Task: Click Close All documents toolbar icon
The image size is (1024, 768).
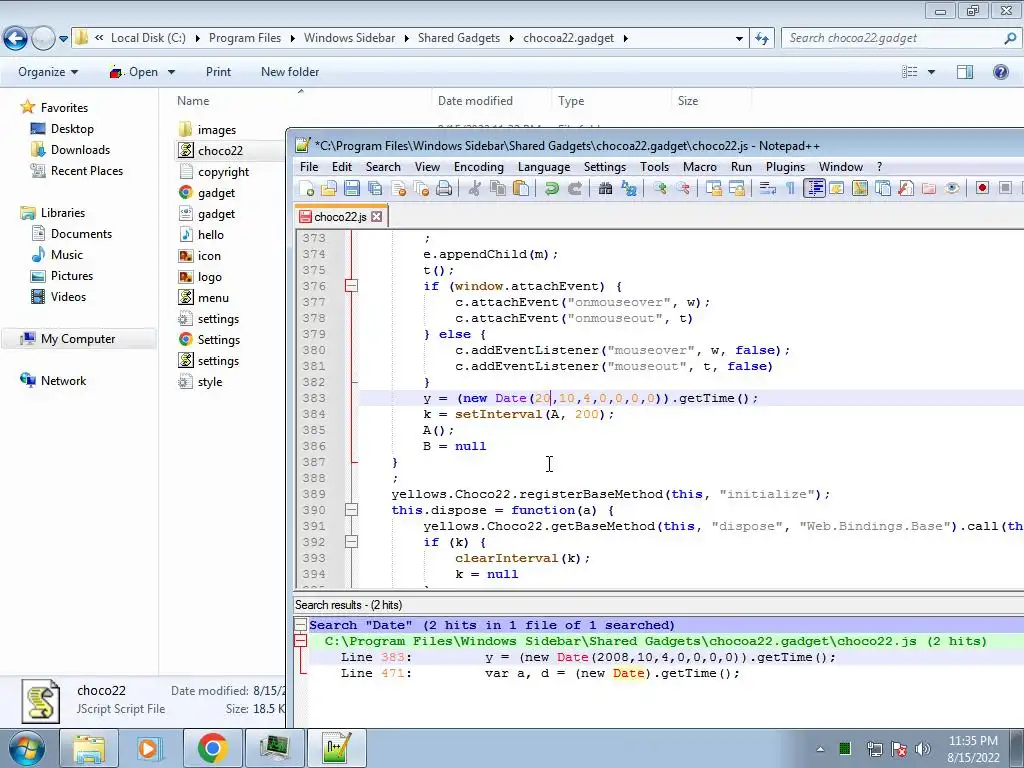Action: point(421,189)
